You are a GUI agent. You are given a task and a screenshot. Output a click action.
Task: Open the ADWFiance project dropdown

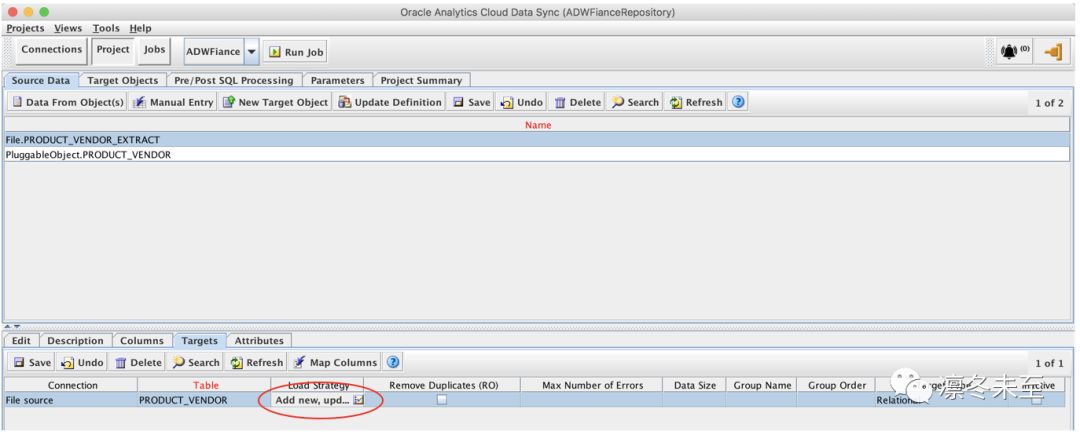pos(251,52)
